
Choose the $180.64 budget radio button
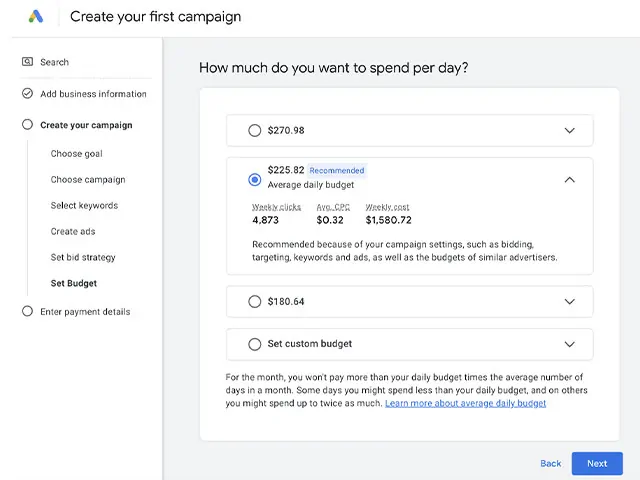[254, 301]
